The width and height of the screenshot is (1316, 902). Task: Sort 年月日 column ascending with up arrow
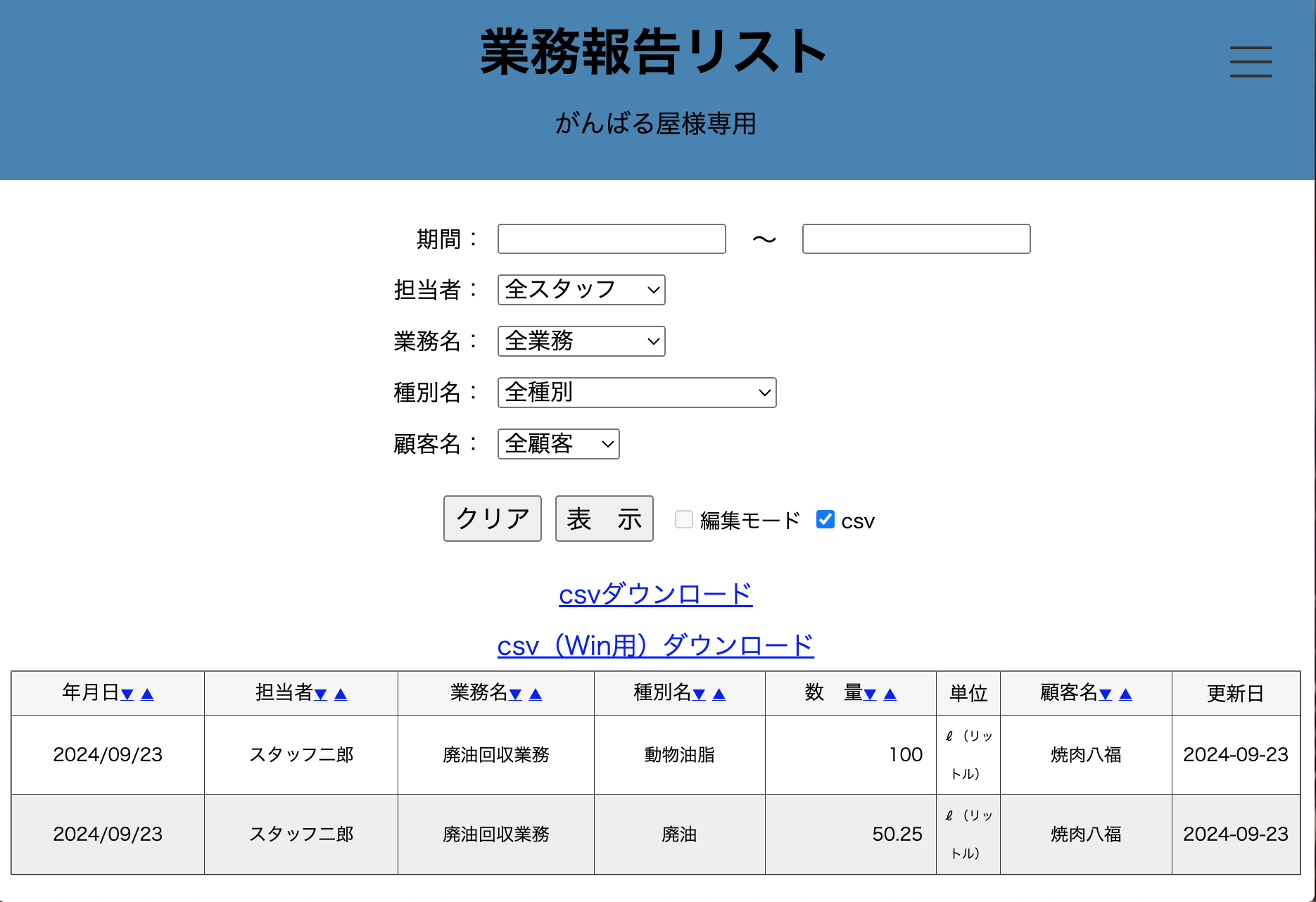click(x=147, y=694)
